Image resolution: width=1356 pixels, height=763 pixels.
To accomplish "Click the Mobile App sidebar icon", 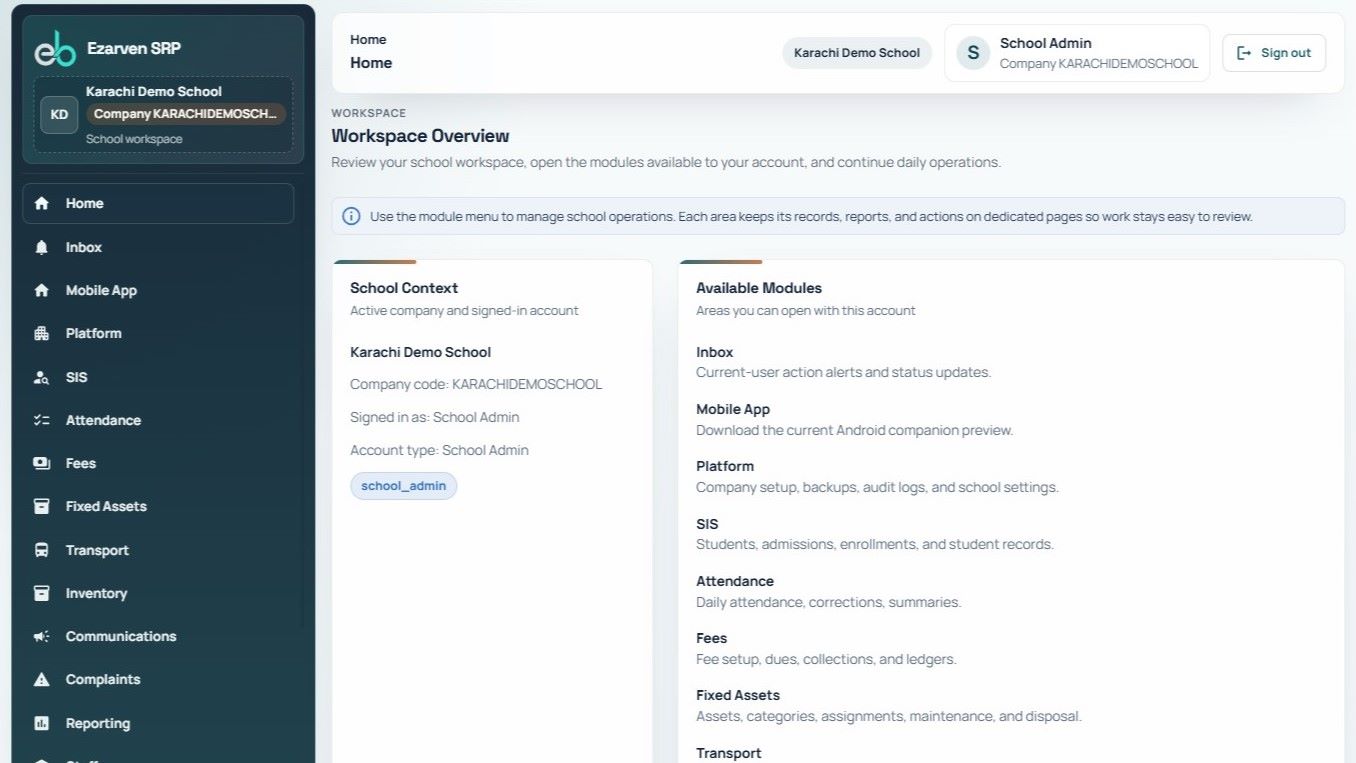I will click(x=41, y=290).
